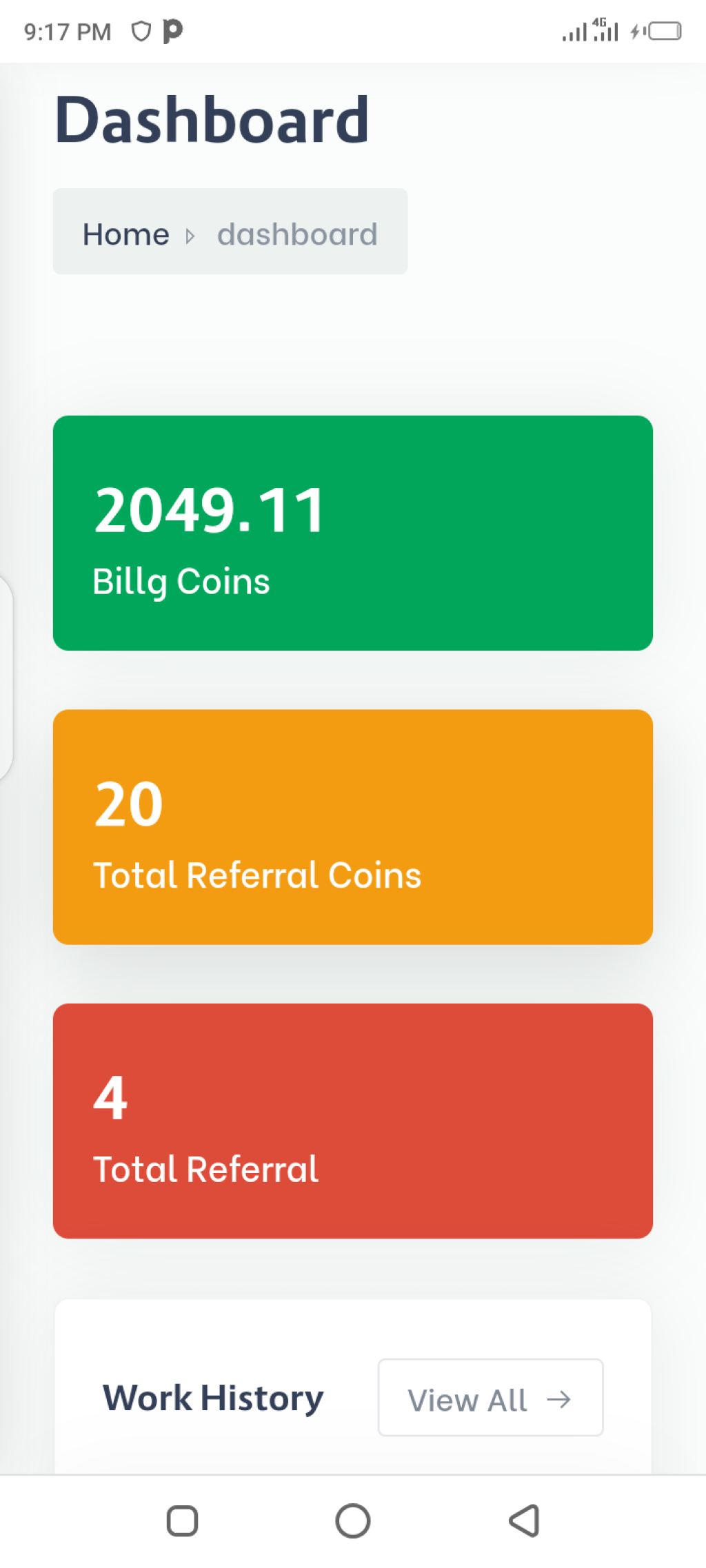The width and height of the screenshot is (706, 1568).
Task: Open the red Total Referral card
Action: (x=353, y=1121)
